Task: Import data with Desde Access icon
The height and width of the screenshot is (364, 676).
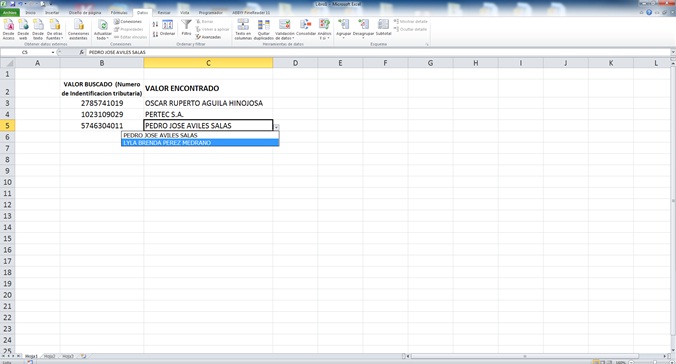Action: coord(9,29)
